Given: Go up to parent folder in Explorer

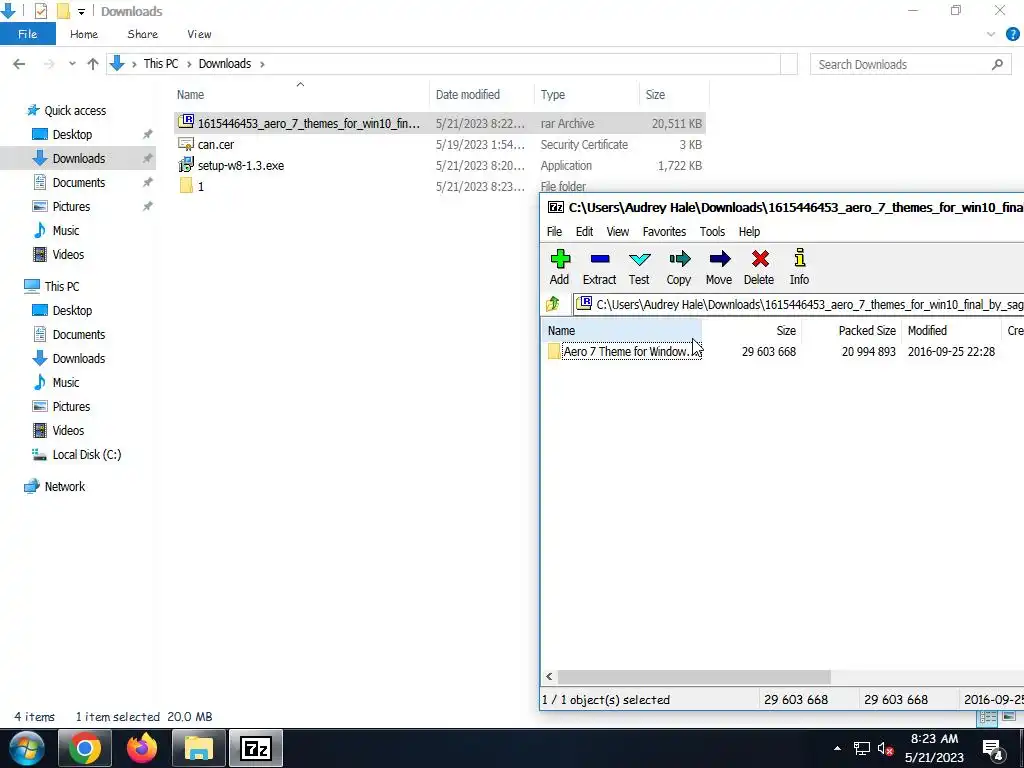Looking at the screenshot, I should (x=93, y=64).
